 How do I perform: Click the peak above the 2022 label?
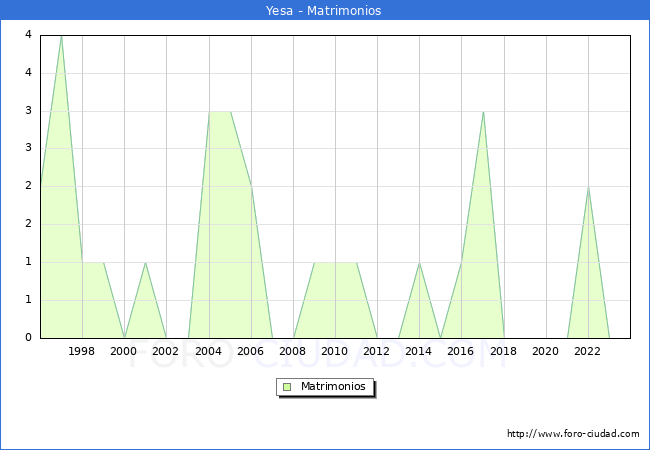click(x=588, y=187)
